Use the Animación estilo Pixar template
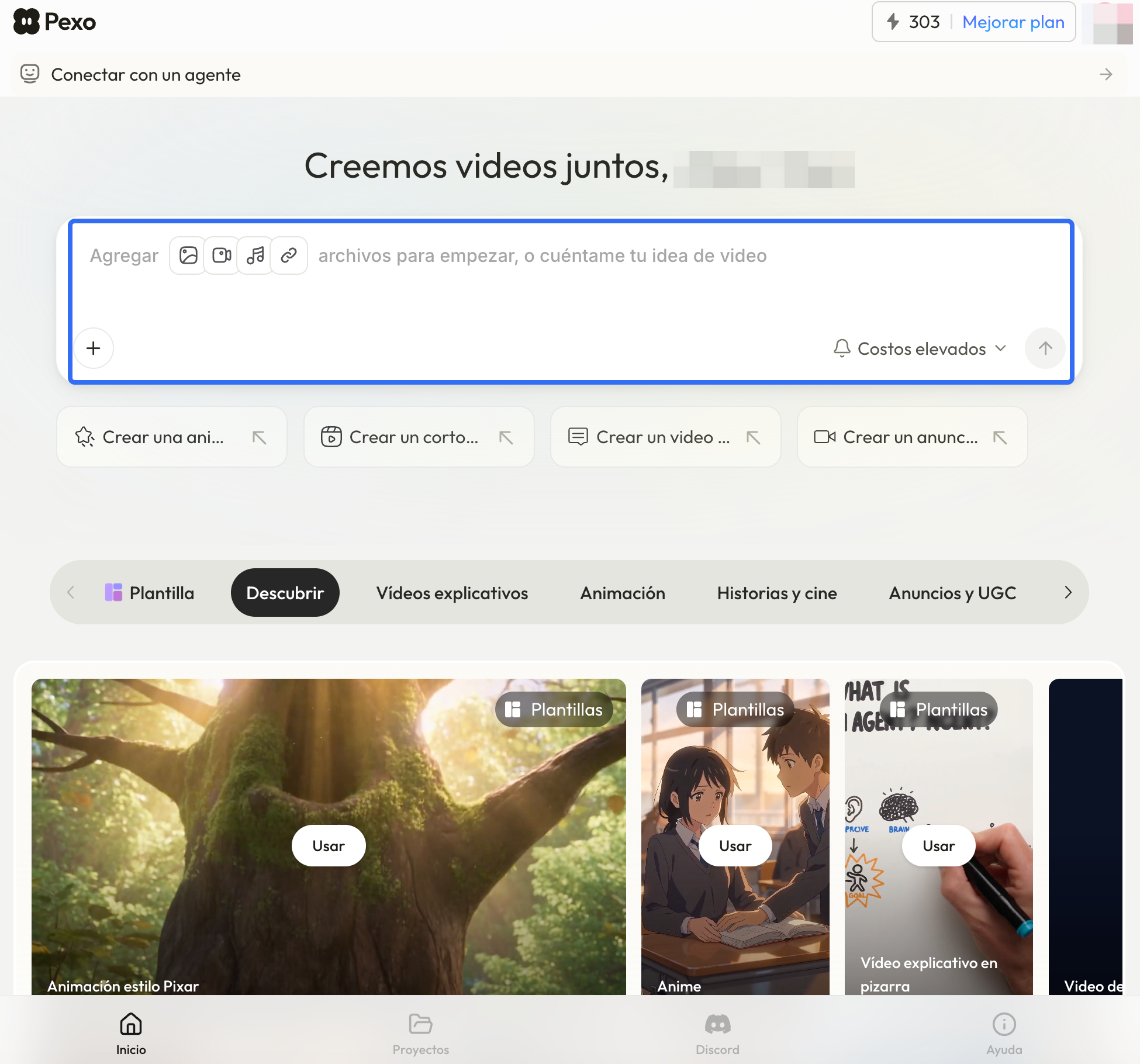The width and height of the screenshot is (1140, 1064). [x=329, y=846]
